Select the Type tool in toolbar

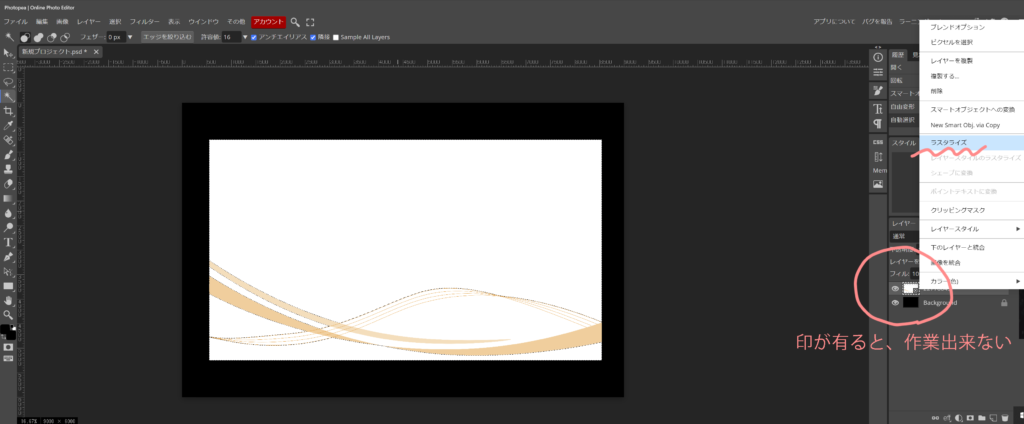tap(8, 242)
